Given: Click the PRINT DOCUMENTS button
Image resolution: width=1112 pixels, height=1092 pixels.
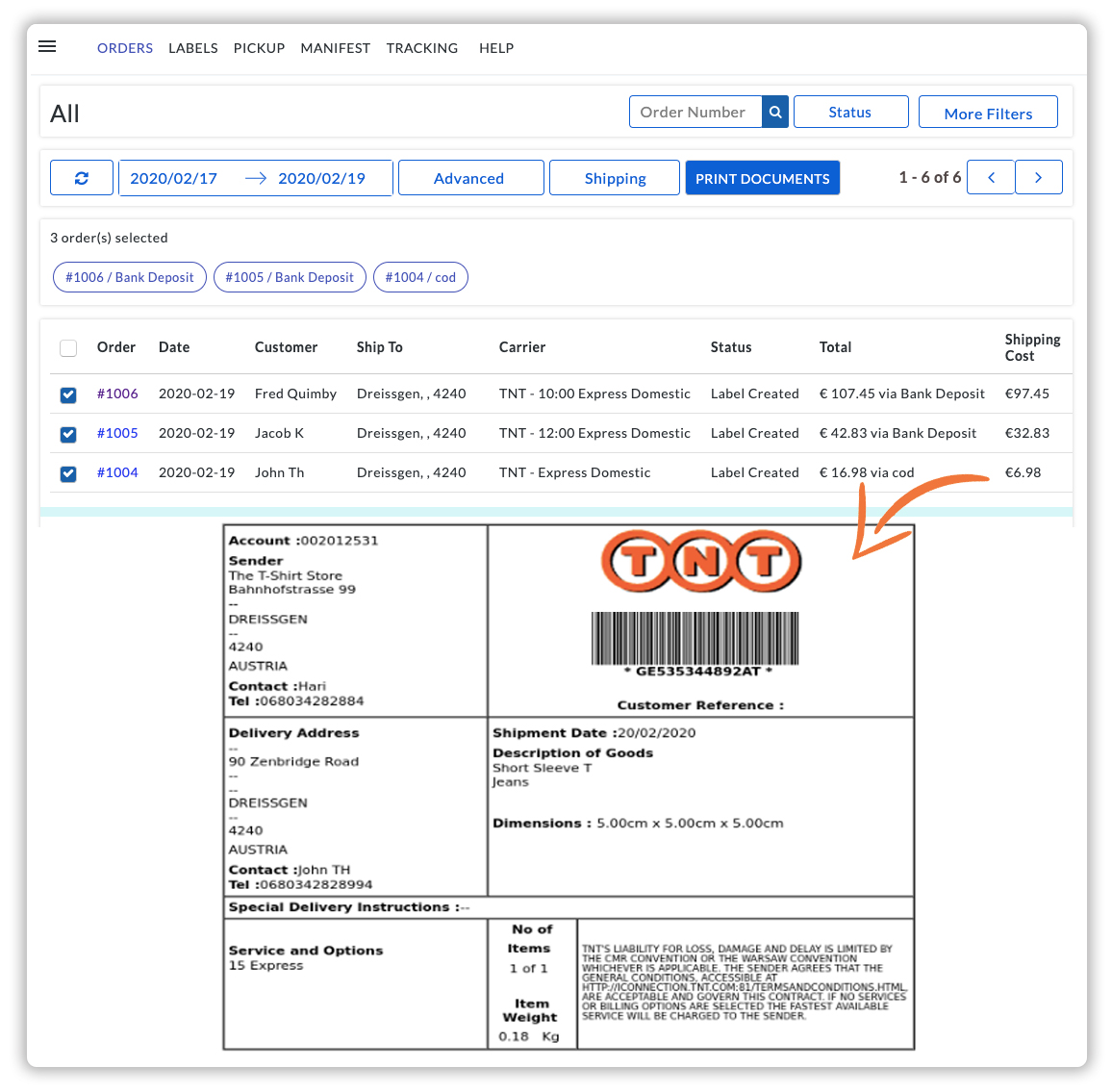Looking at the screenshot, I should 763,177.
